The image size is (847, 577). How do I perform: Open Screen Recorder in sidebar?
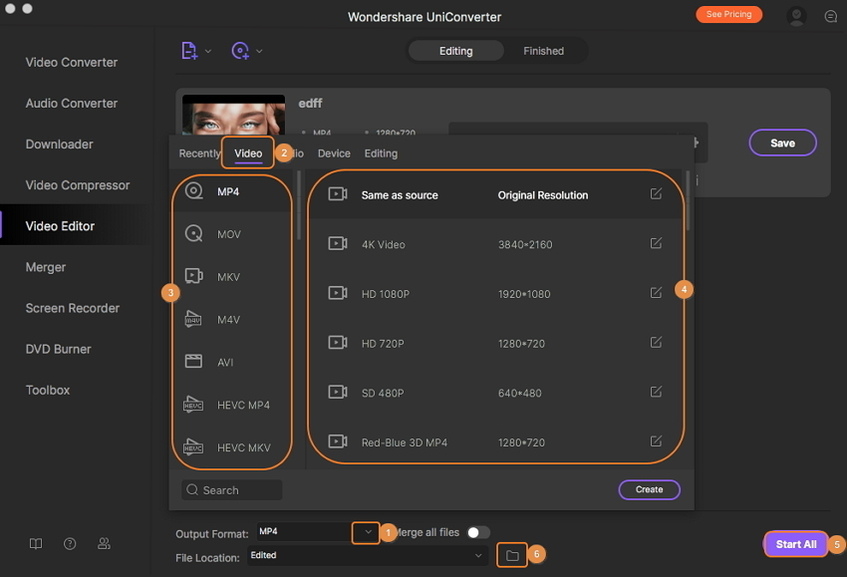coord(72,308)
